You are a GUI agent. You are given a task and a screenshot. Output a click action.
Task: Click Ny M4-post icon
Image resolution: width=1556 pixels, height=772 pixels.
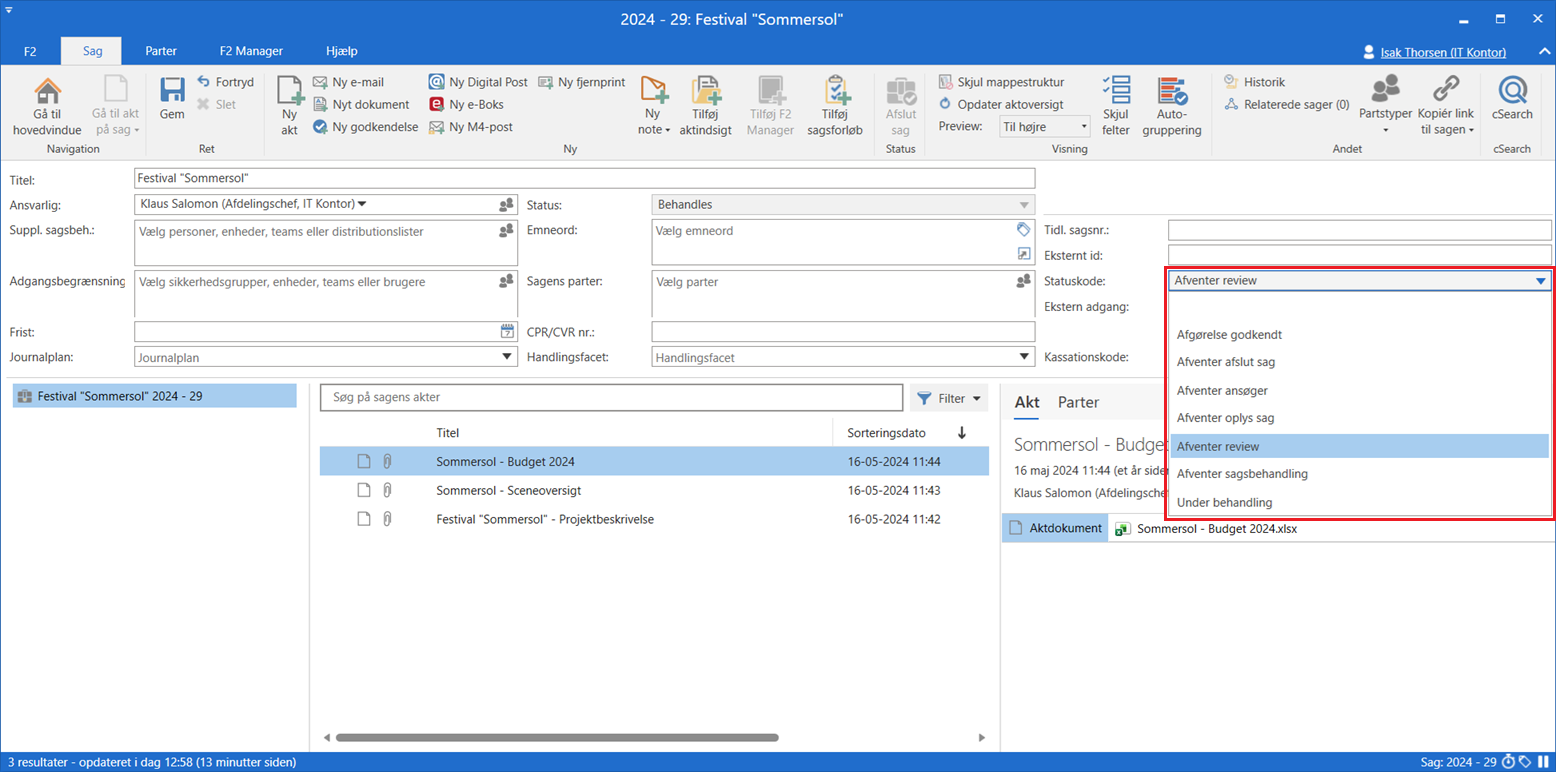[x=437, y=127]
